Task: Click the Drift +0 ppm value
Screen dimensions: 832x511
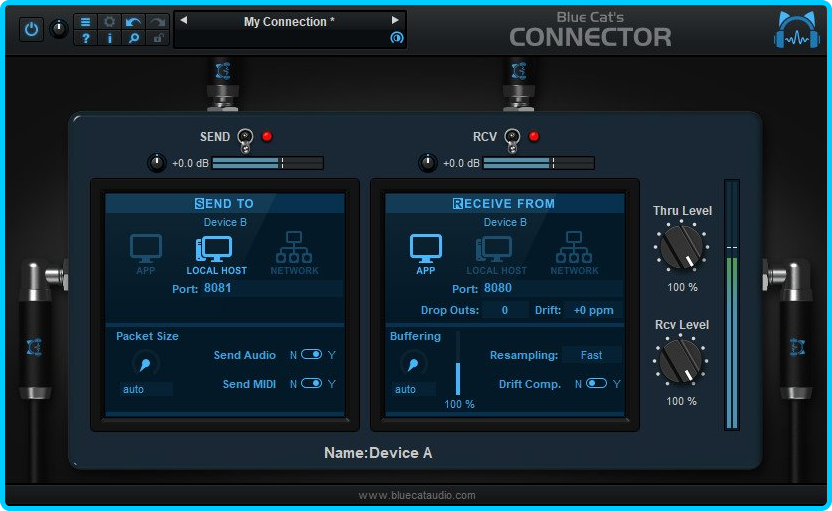Action: click(x=593, y=310)
